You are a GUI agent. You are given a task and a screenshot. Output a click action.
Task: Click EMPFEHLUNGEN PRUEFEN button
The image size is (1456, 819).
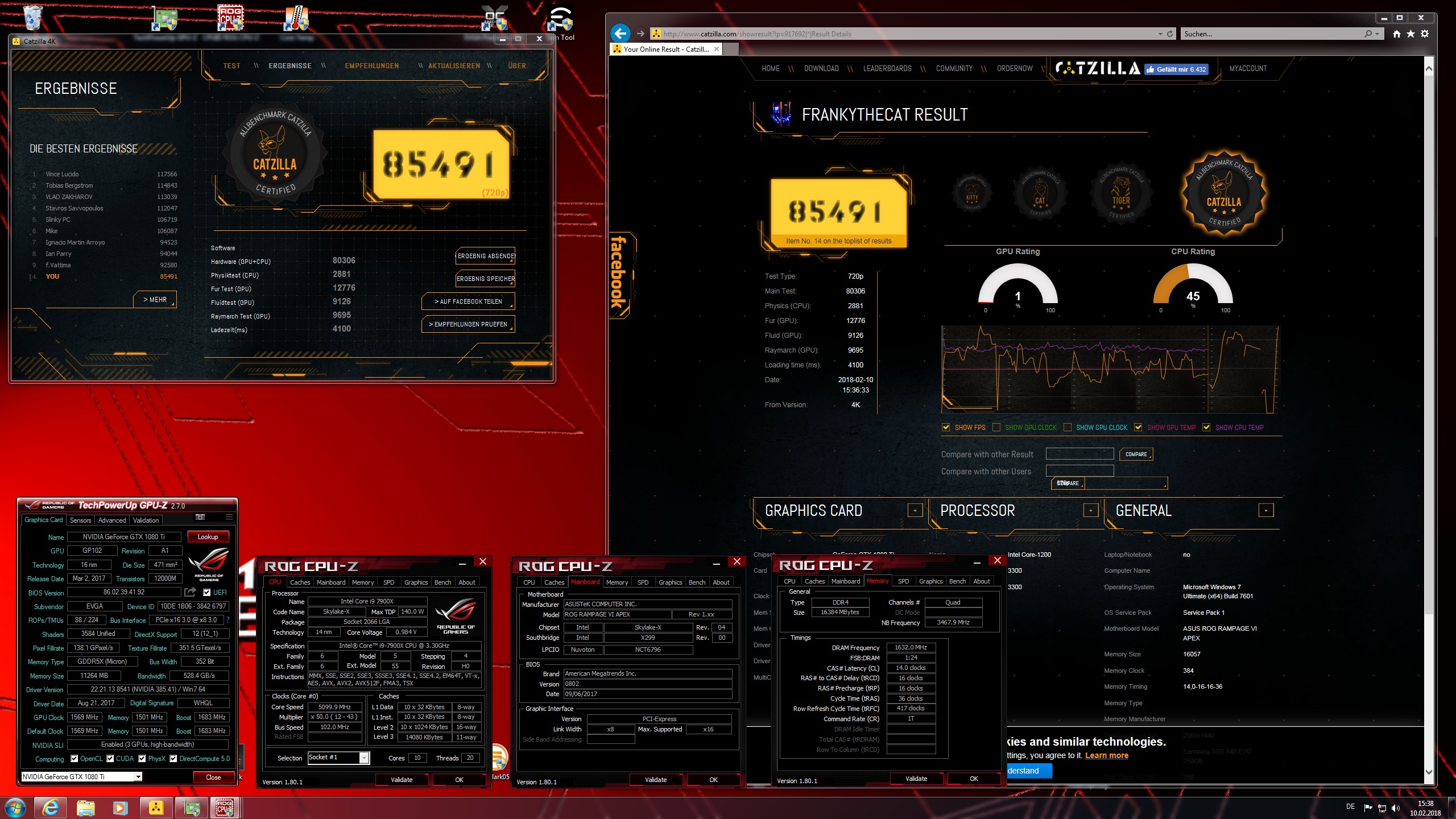coord(468,324)
